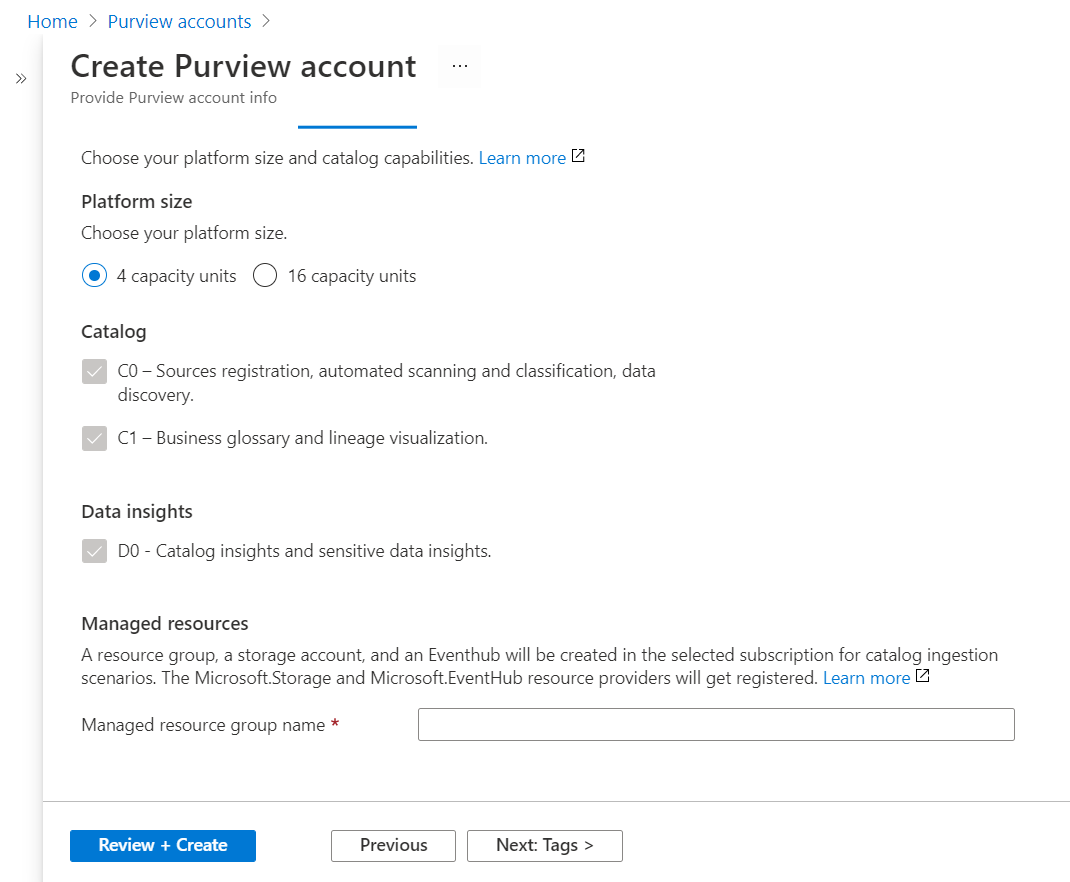The height and width of the screenshot is (882, 1070).
Task: Focus the Managed resource group name field
Action: point(716,725)
